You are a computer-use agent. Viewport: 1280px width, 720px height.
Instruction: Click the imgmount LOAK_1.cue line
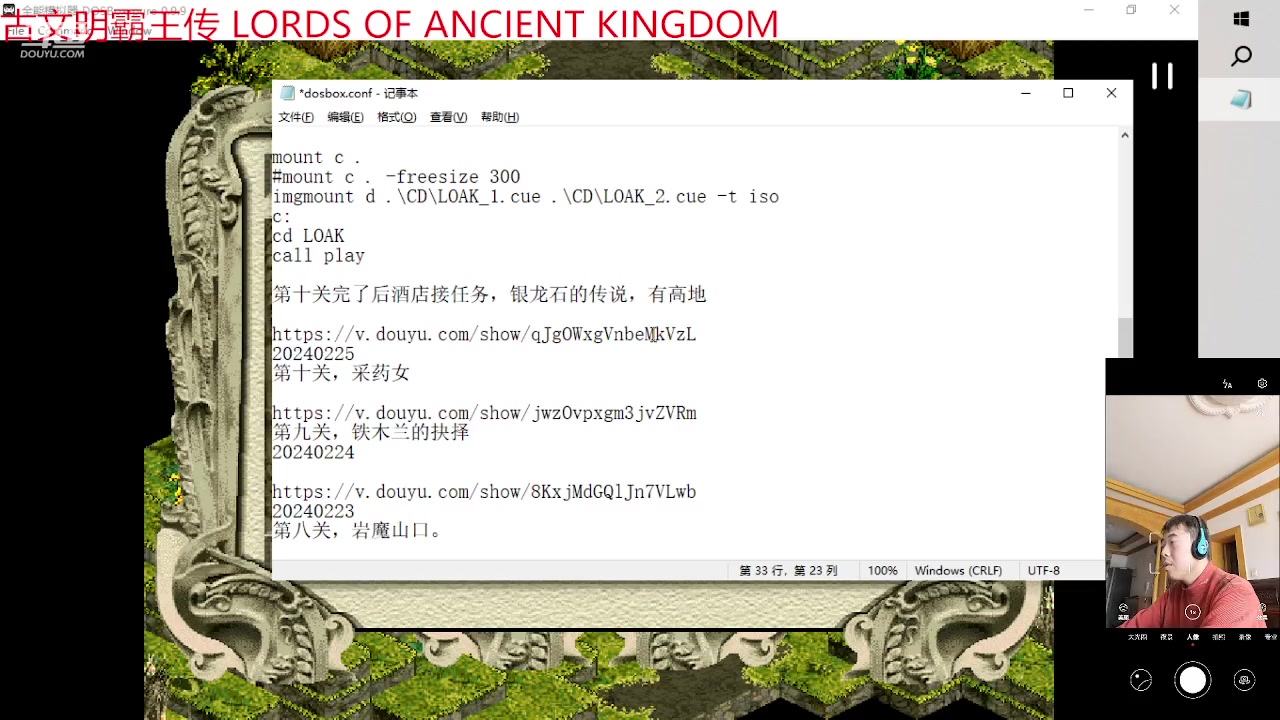pyautogui.click(x=525, y=197)
